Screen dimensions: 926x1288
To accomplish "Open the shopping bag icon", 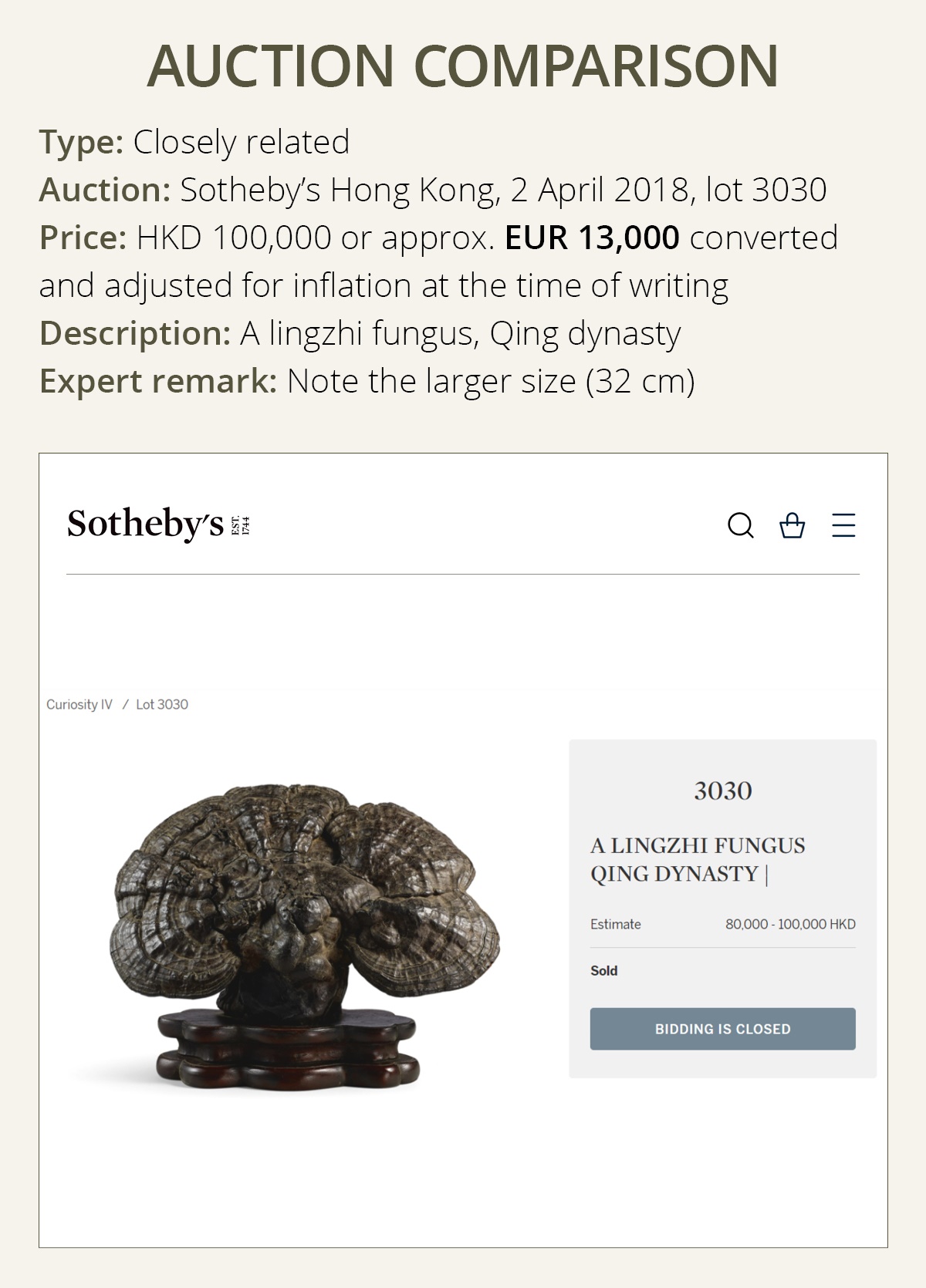I will pos(792,525).
